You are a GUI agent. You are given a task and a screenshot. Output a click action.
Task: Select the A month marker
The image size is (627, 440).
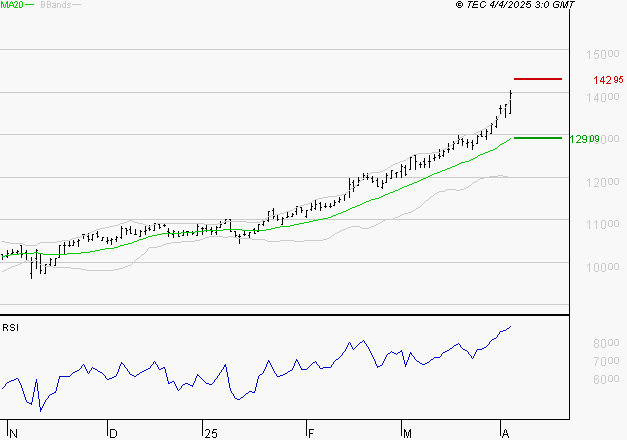click(x=505, y=433)
